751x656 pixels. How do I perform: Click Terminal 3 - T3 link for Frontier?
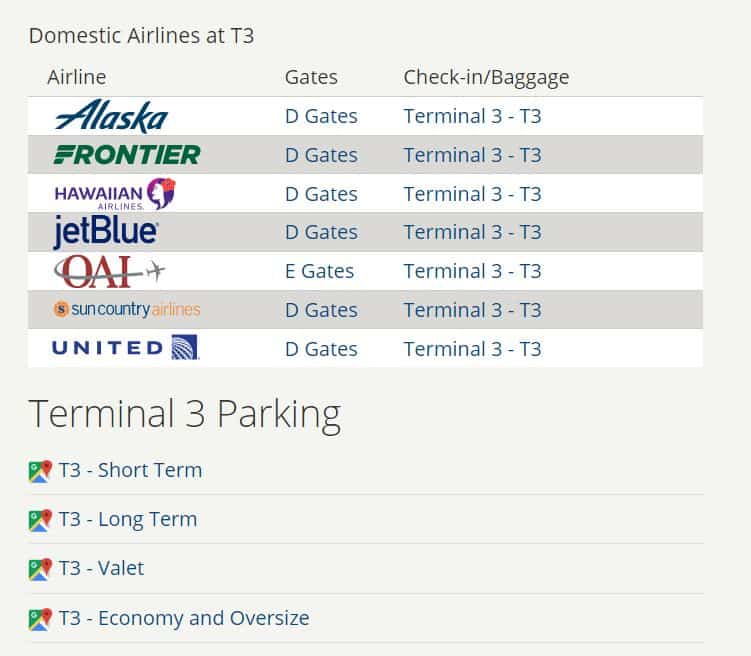point(473,155)
